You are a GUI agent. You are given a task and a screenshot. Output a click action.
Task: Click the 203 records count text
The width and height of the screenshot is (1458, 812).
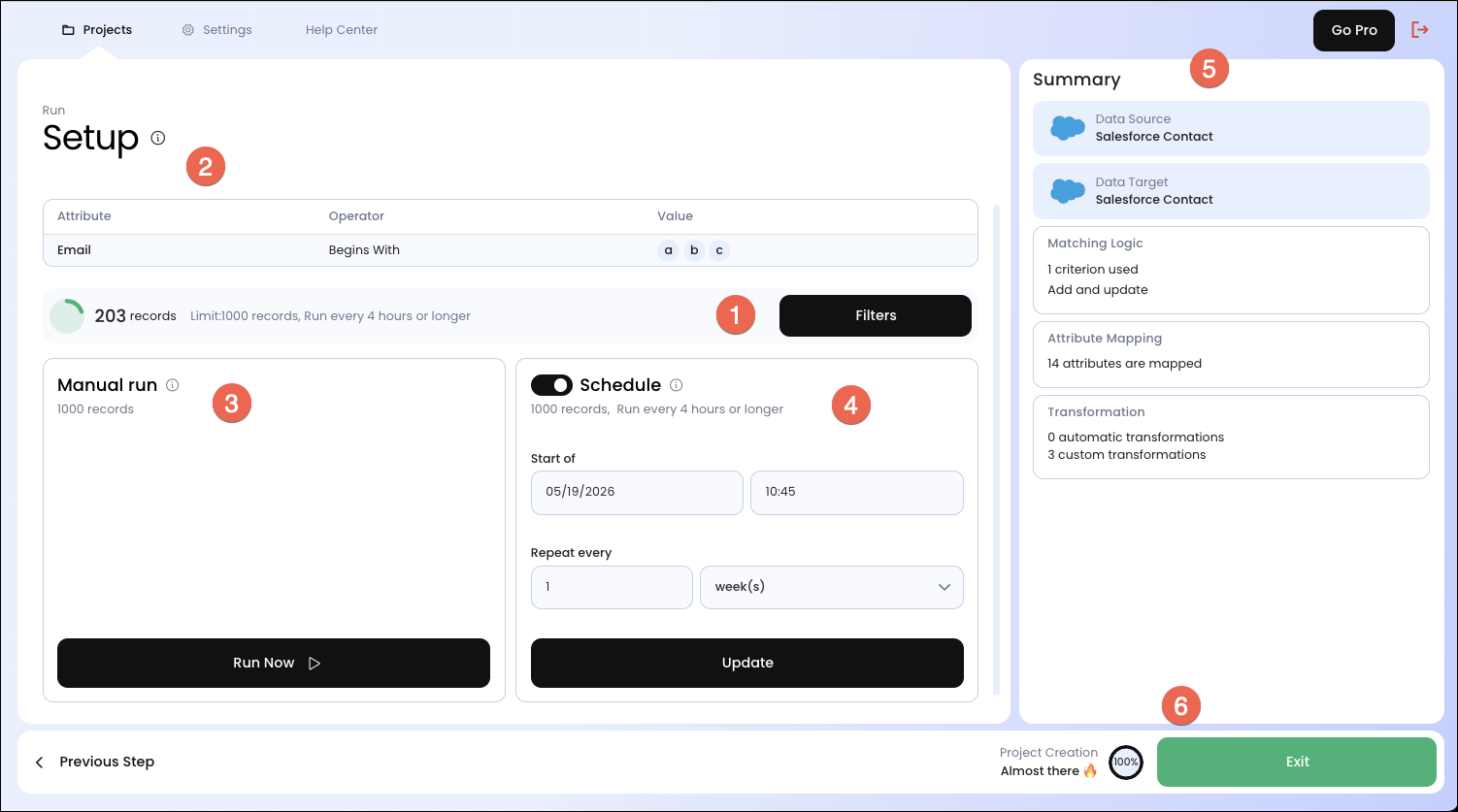135,315
